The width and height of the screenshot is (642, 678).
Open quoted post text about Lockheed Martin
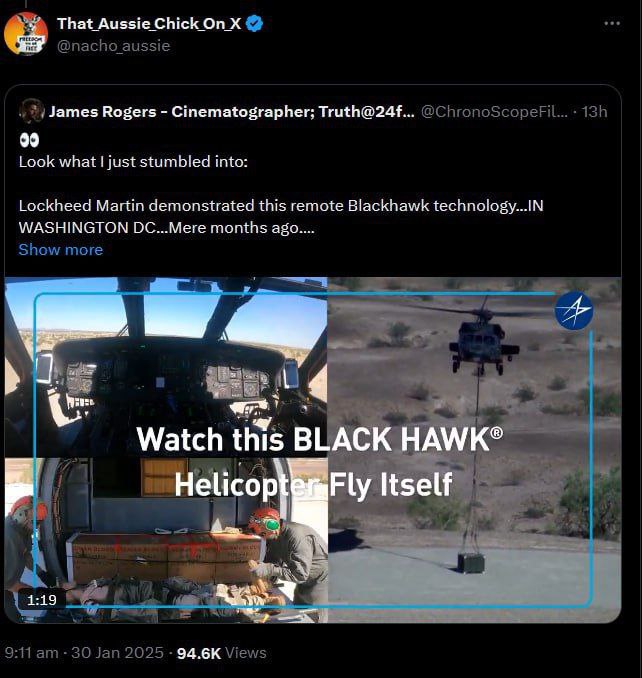coord(281,216)
